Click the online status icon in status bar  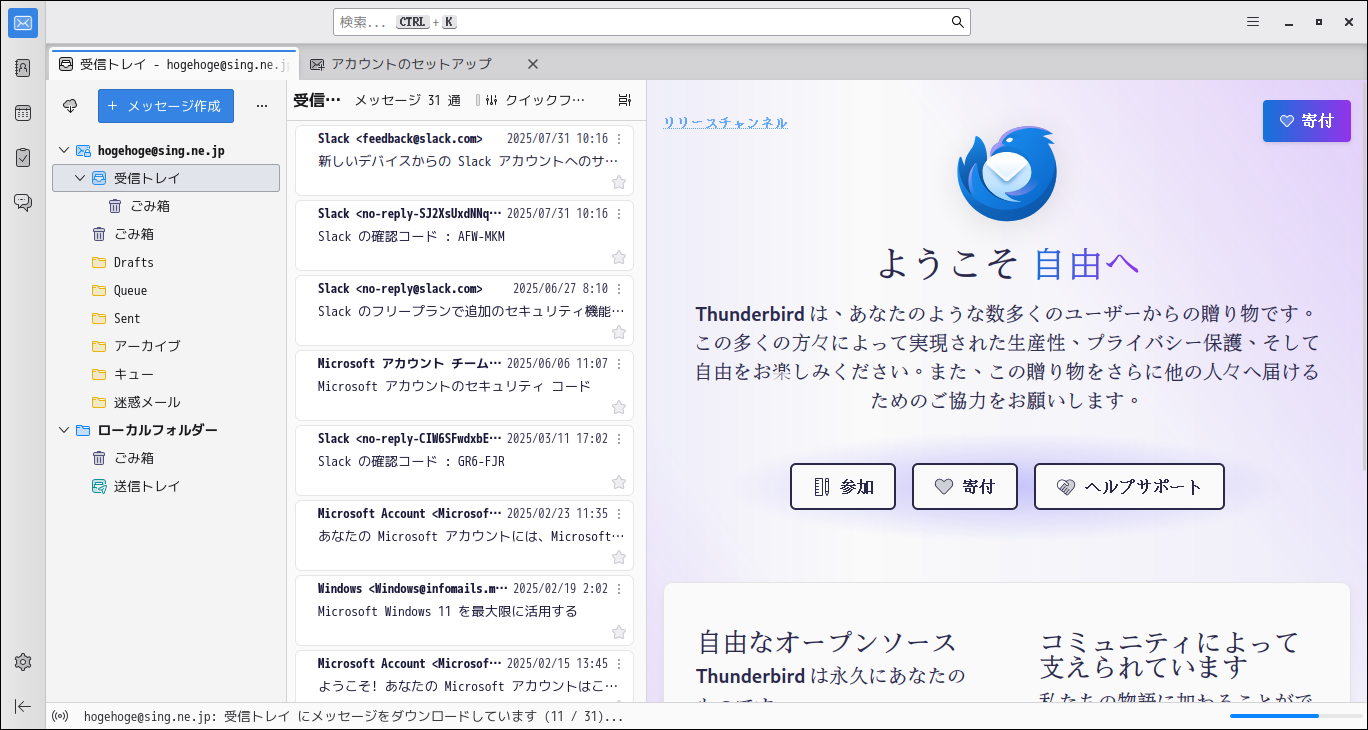(61, 716)
